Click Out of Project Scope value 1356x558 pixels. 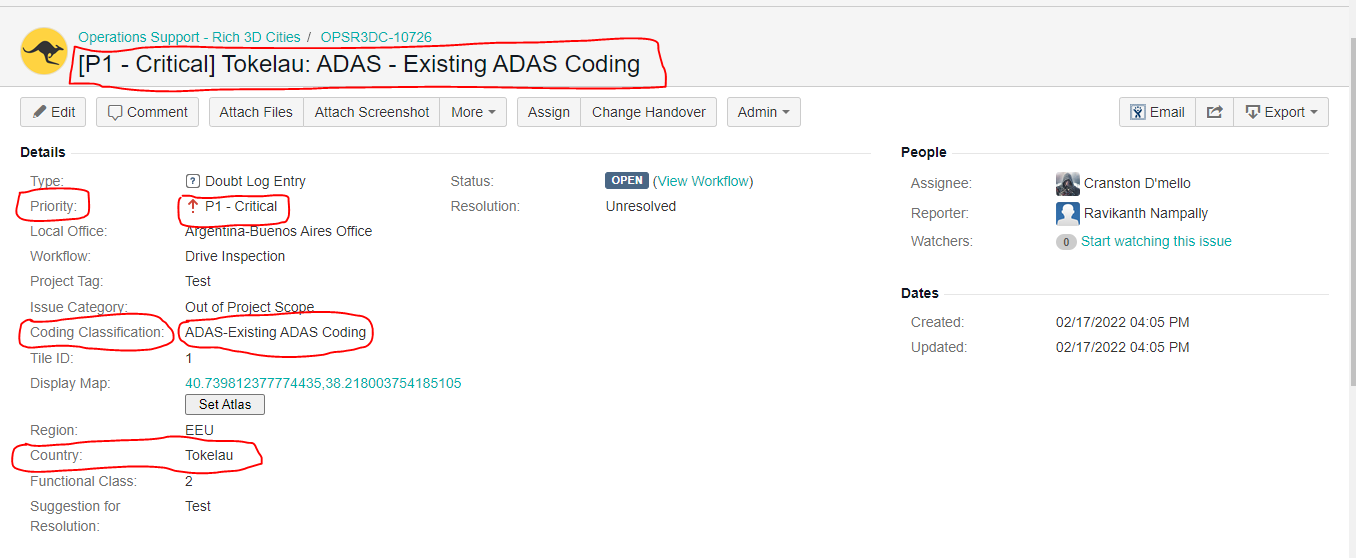[250, 307]
